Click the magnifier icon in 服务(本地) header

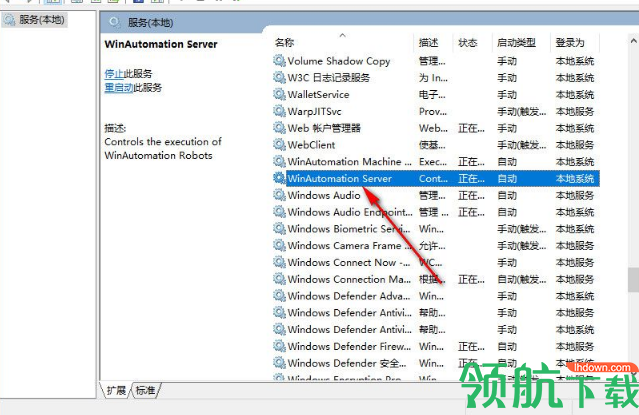tap(115, 22)
